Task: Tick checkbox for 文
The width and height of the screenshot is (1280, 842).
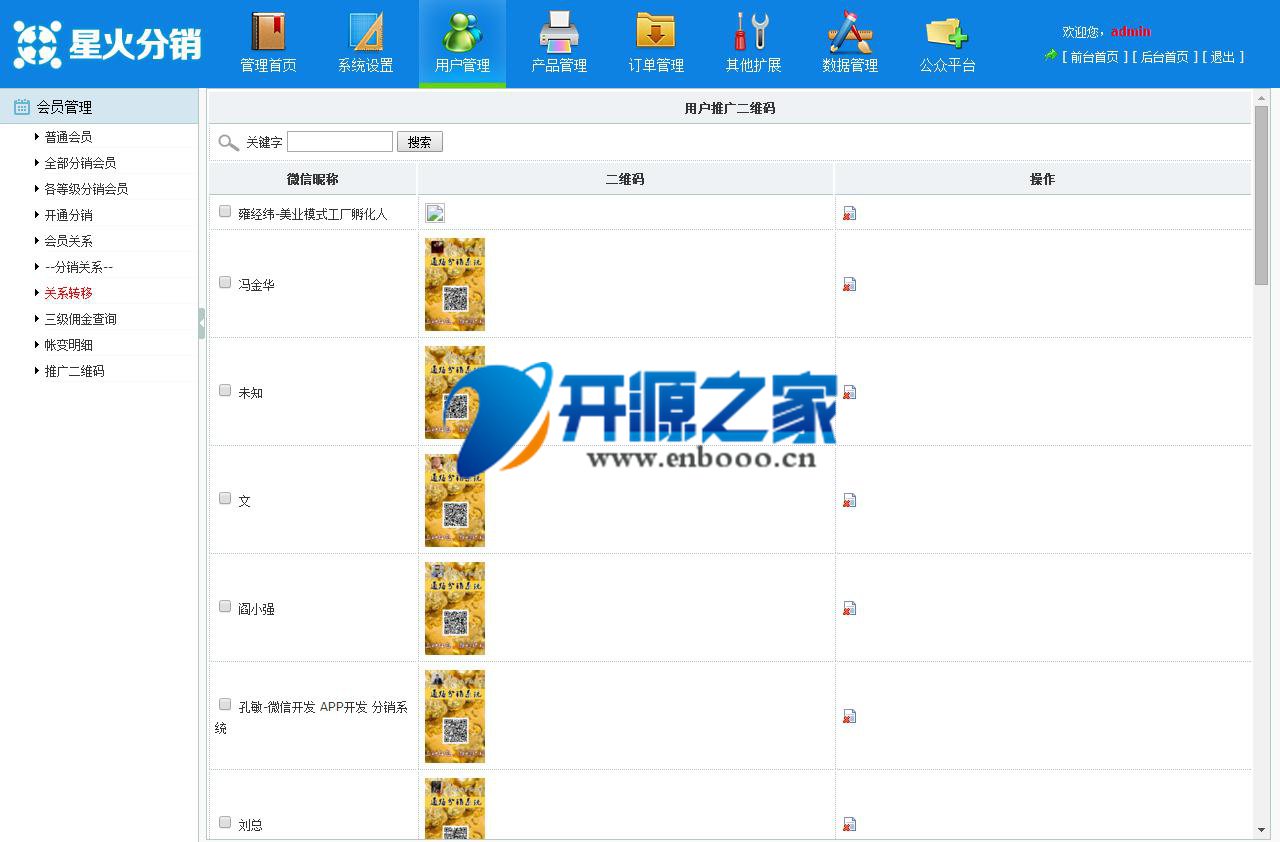Action: point(225,499)
